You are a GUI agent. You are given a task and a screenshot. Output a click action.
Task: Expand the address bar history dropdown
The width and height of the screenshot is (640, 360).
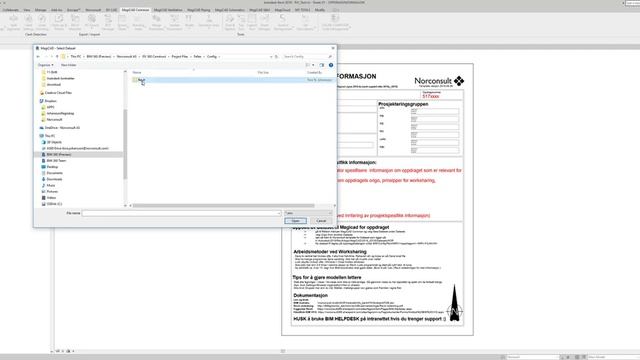[x=271, y=56]
